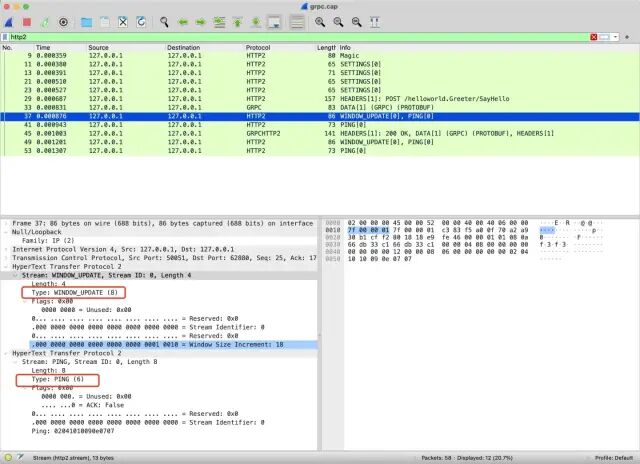Select packet 33 GRPC DATA row
Viewport: 640px width, 464px height.
click(x=320, y=107)
